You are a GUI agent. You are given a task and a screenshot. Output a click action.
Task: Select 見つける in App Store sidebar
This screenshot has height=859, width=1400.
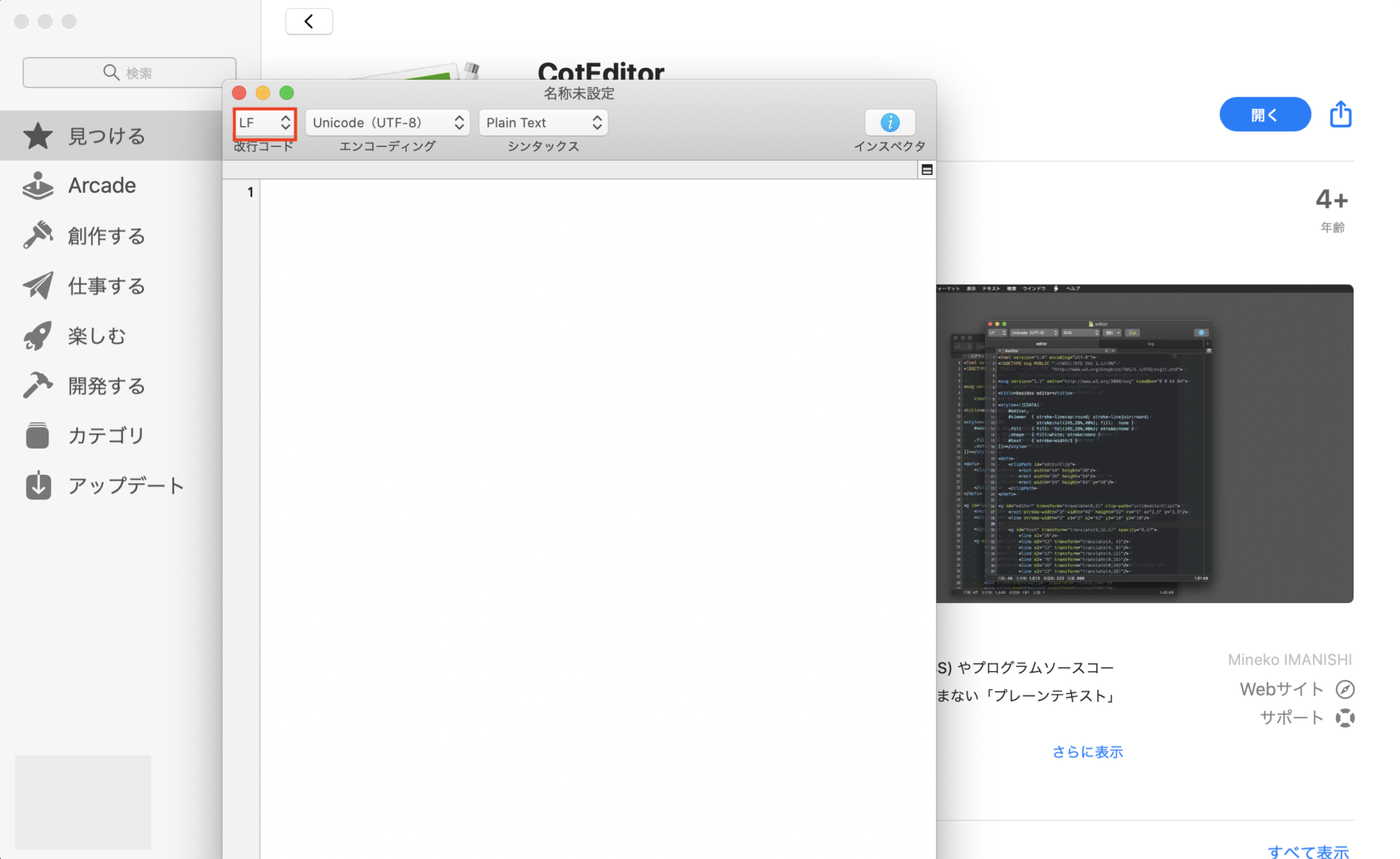click(111, 135)
